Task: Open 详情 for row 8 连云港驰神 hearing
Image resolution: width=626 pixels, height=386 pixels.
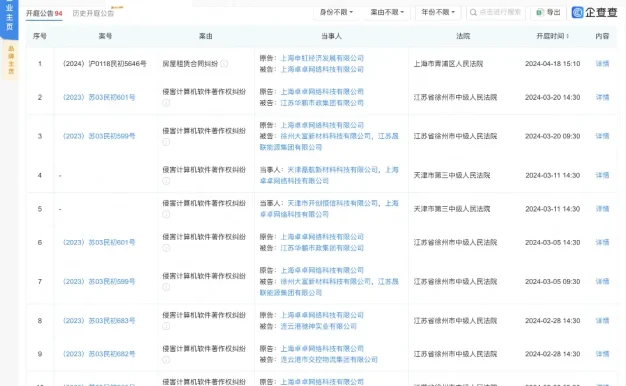Action: (602, 321)
